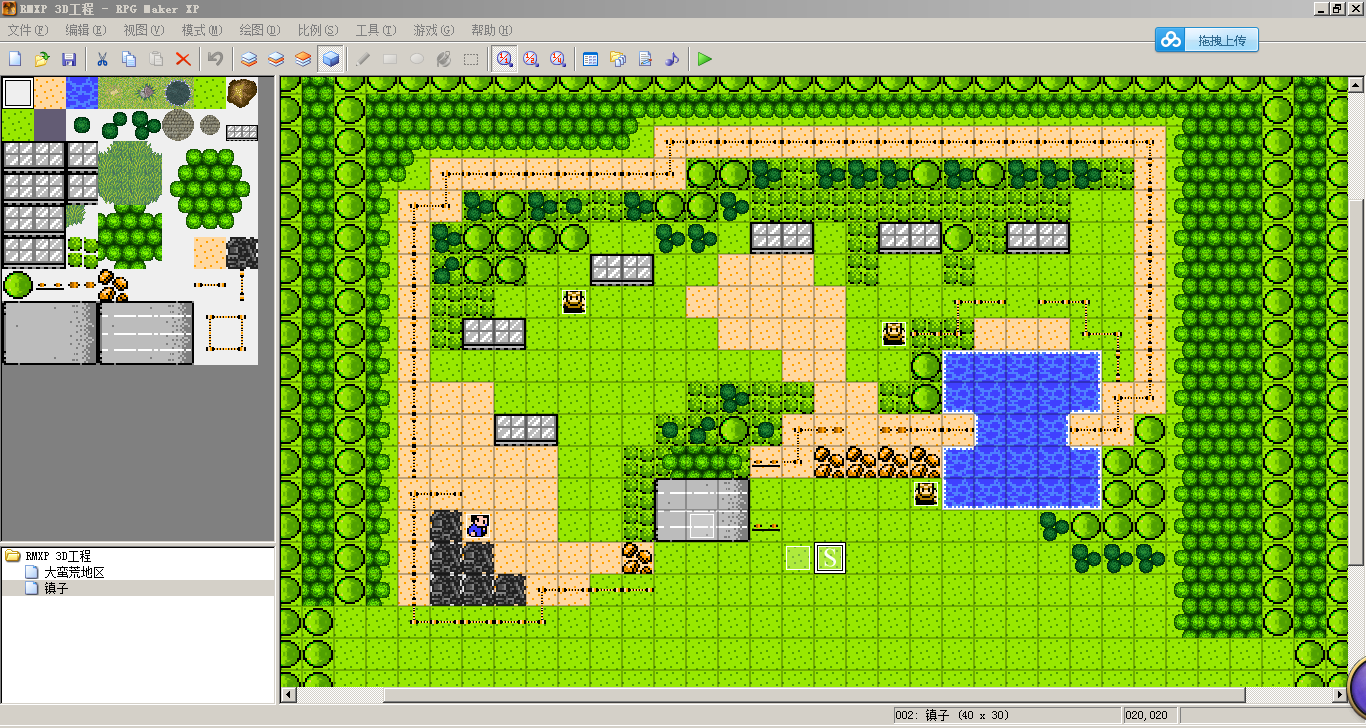Select the 镇子 map in the tree

pos(56,588)
